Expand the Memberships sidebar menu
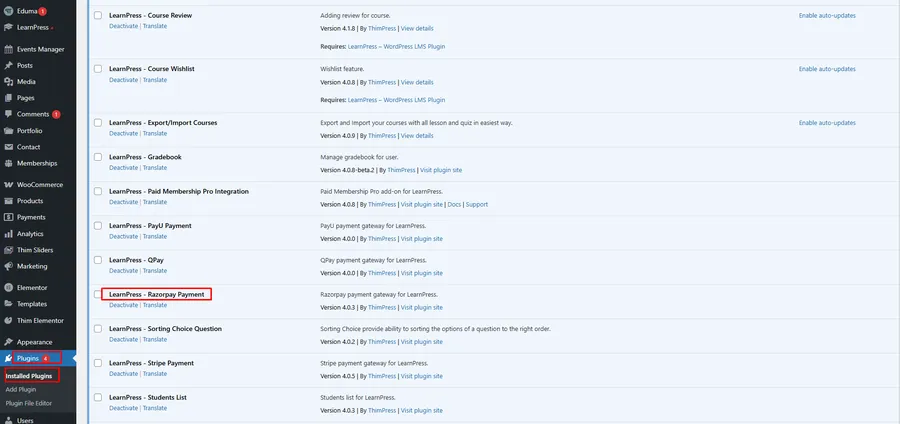This screenshot has height=424, width=900. point(36,163)
